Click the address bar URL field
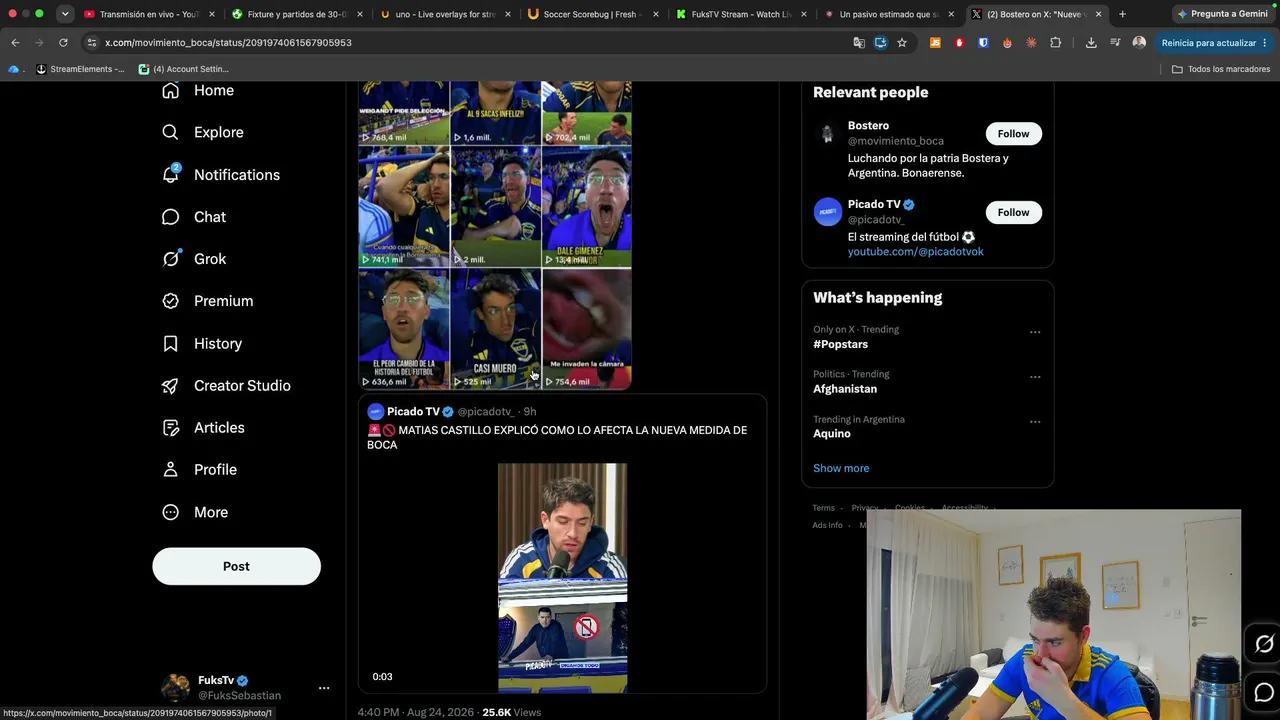The height and width of the screenshot is (720, 1280). pos(470,43)
